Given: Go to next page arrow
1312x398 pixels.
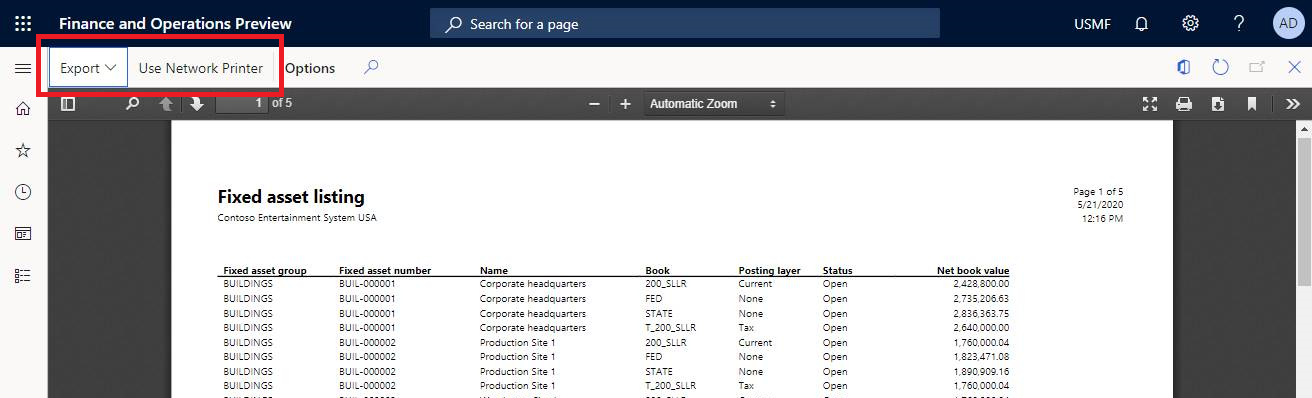Looking at the screenshot, I should tap(197, 103).
